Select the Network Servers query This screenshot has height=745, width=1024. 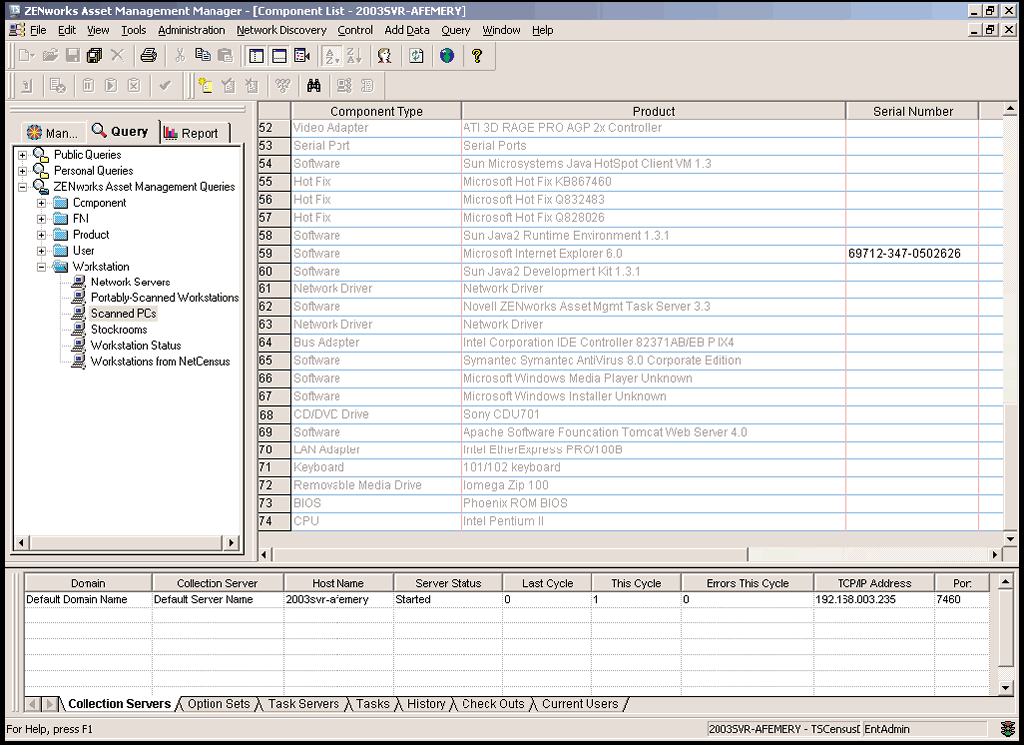[x=131, y=282]
